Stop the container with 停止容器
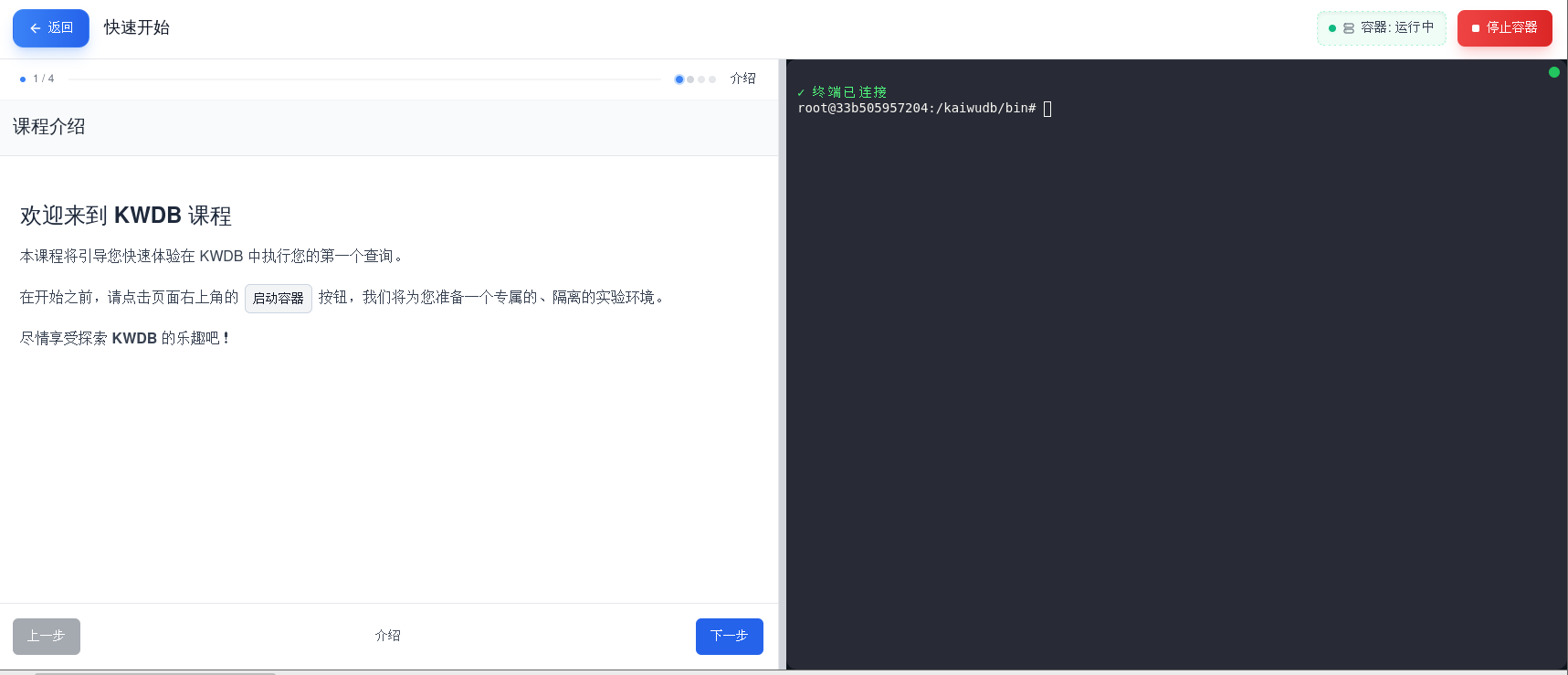The width and height of the screenshot is (1568, 675). pyautogui.click(x=1504, y=28)
